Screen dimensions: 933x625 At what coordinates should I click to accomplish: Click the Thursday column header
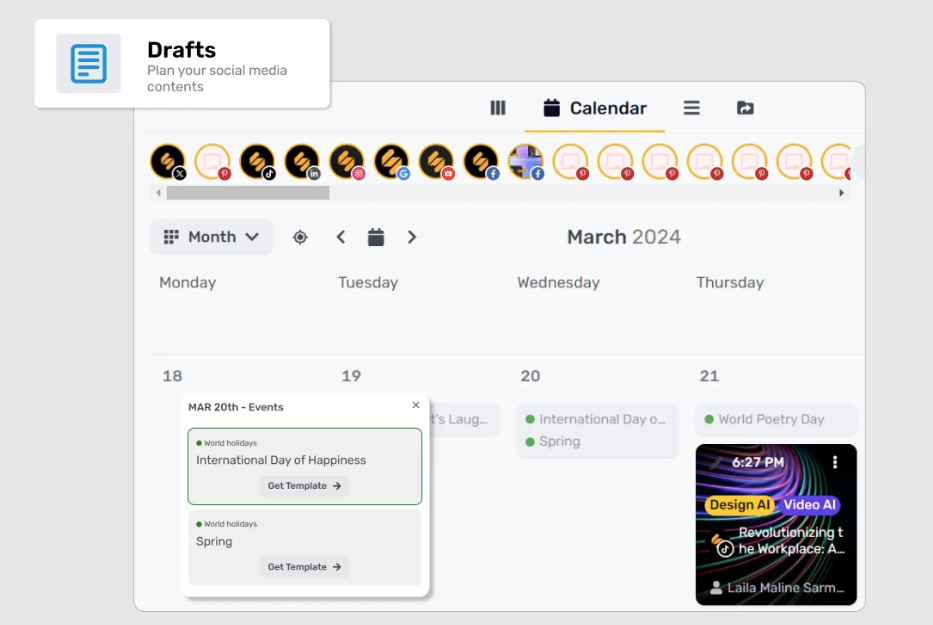coord(730,283)
